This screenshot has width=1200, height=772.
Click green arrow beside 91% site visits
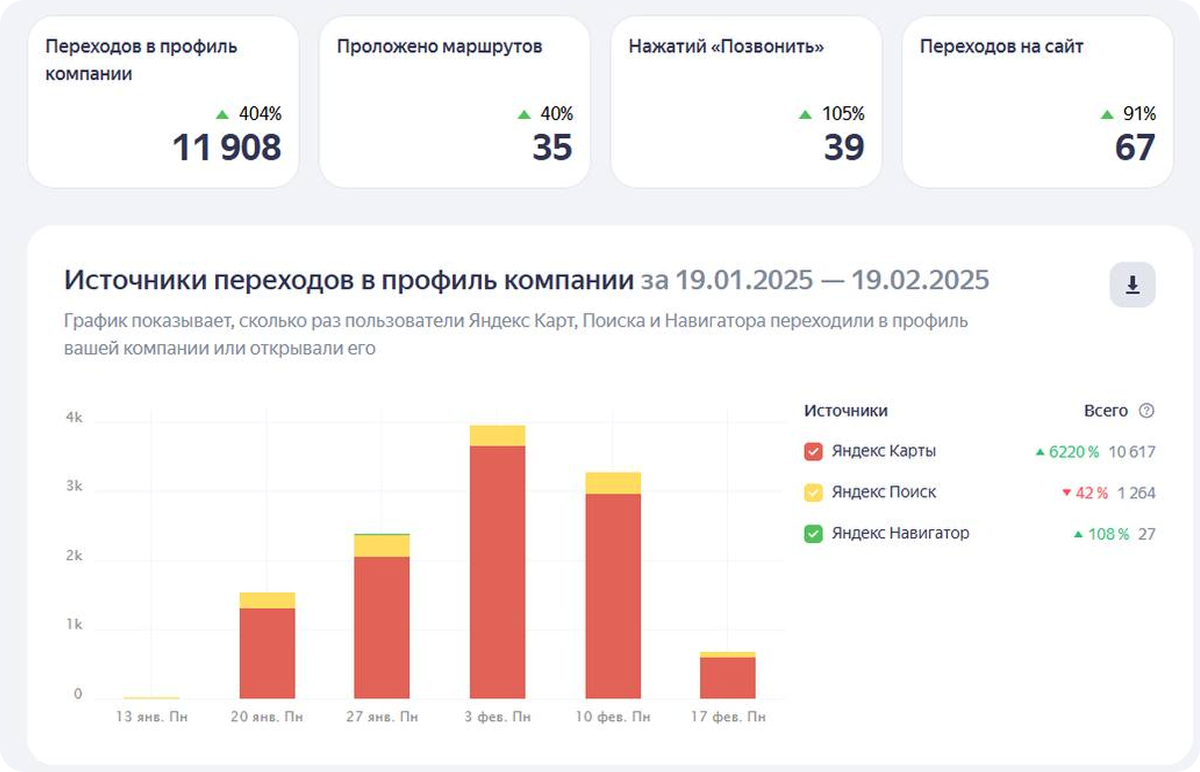pos(1106,114)
